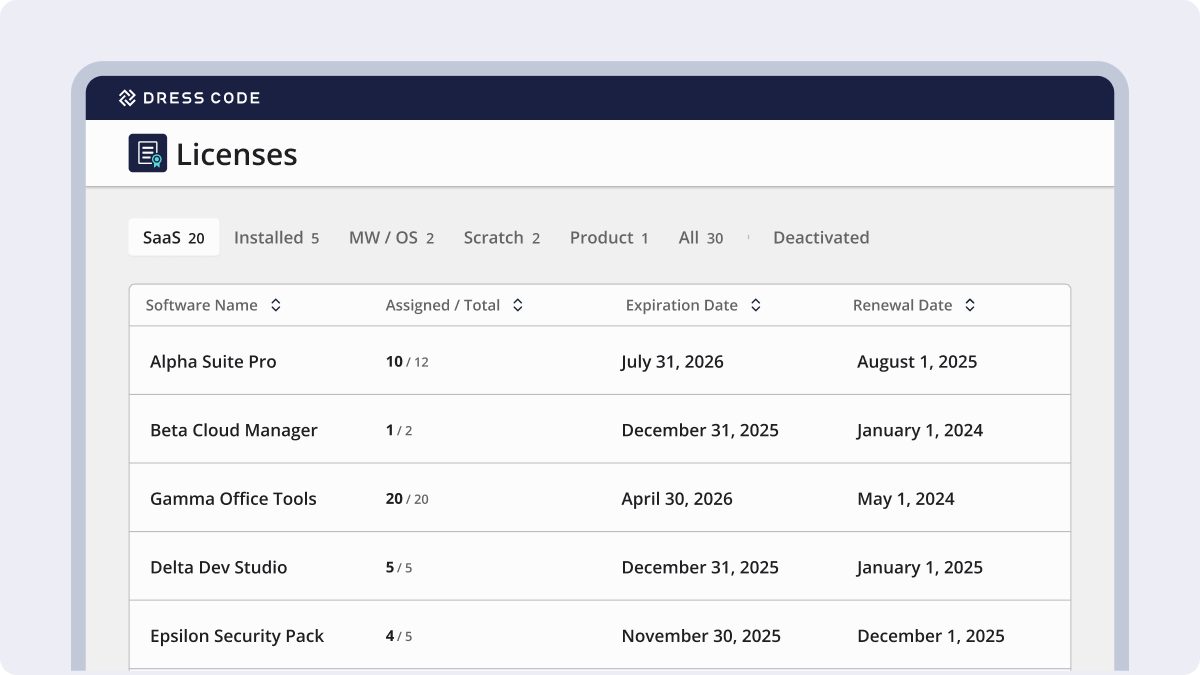Open the Deactivated tab
This screenshot has height=675, width=1200.
point(821,238)
